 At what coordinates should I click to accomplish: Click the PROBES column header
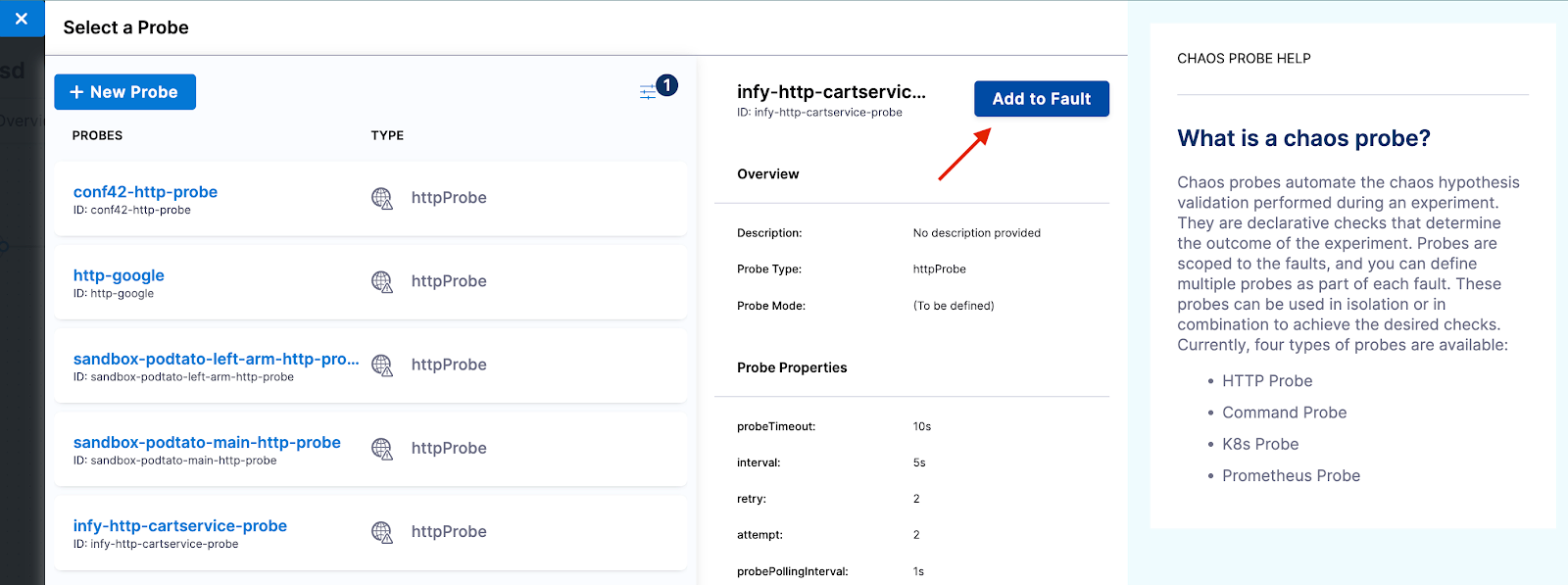point(97,135)
